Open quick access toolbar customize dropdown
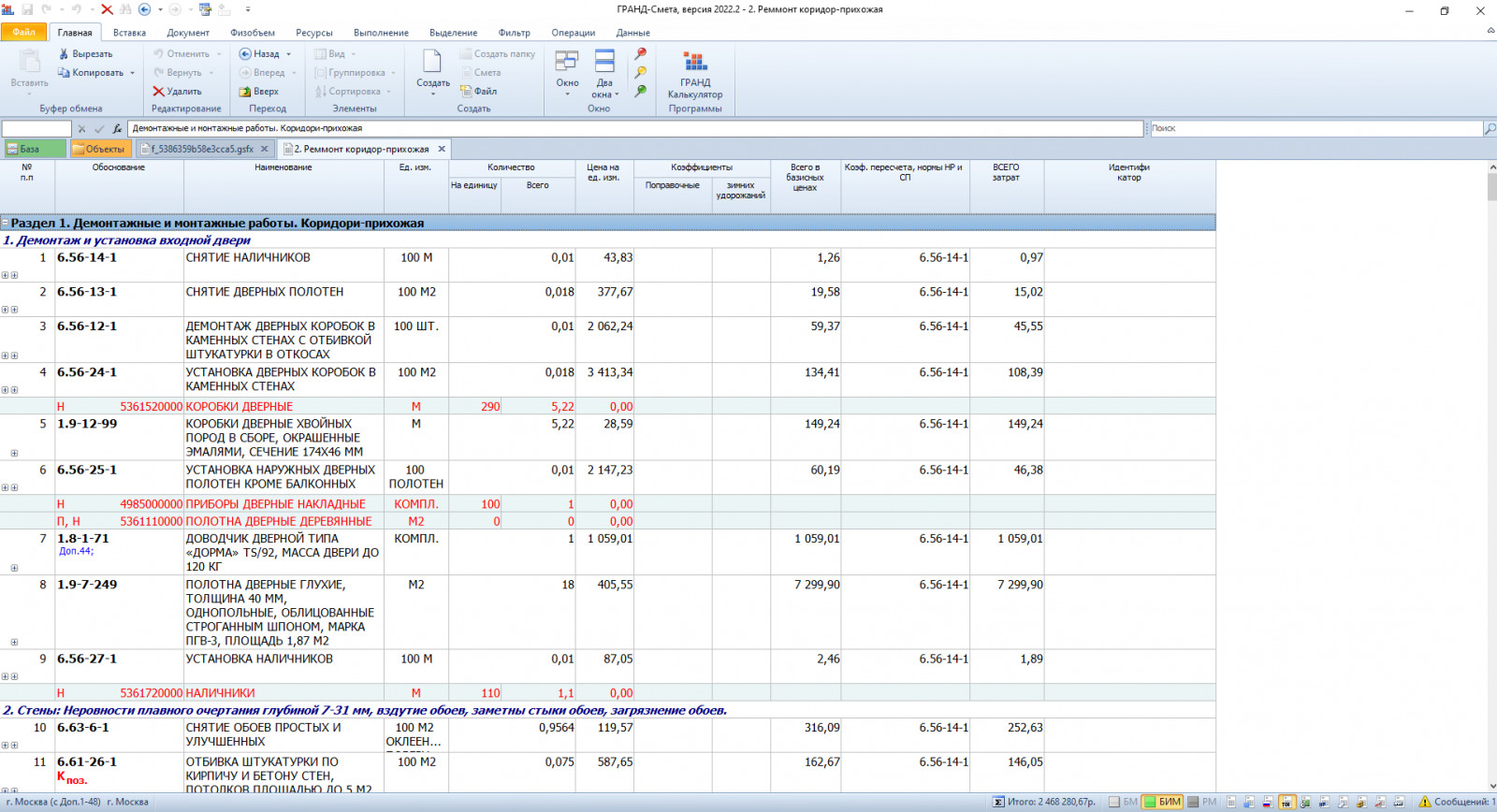Screen dimensions: 1497x812 (248, 9)
